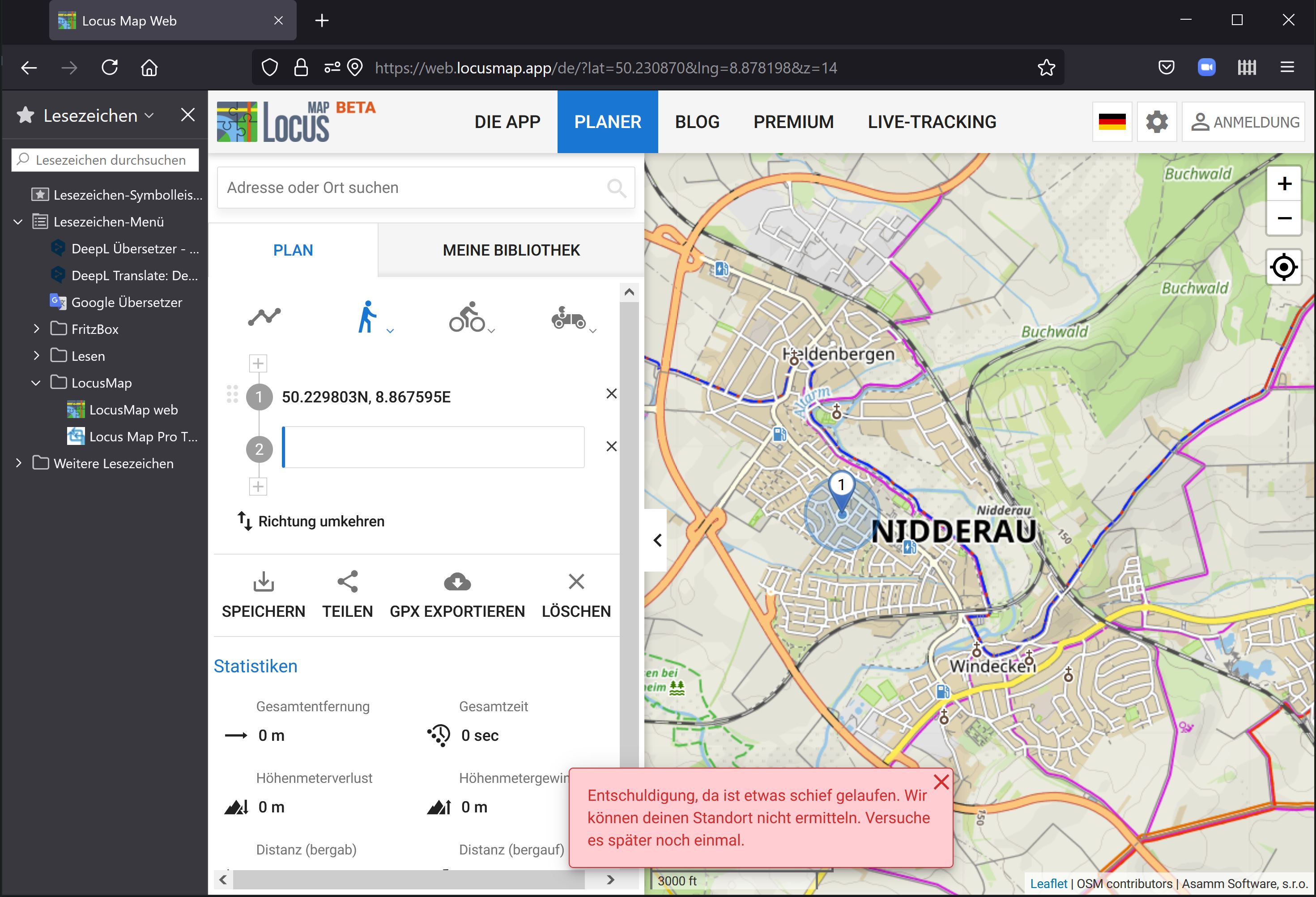The image size is (1316, 897).
Task: Click browser reload button
Action: (109, 68)
